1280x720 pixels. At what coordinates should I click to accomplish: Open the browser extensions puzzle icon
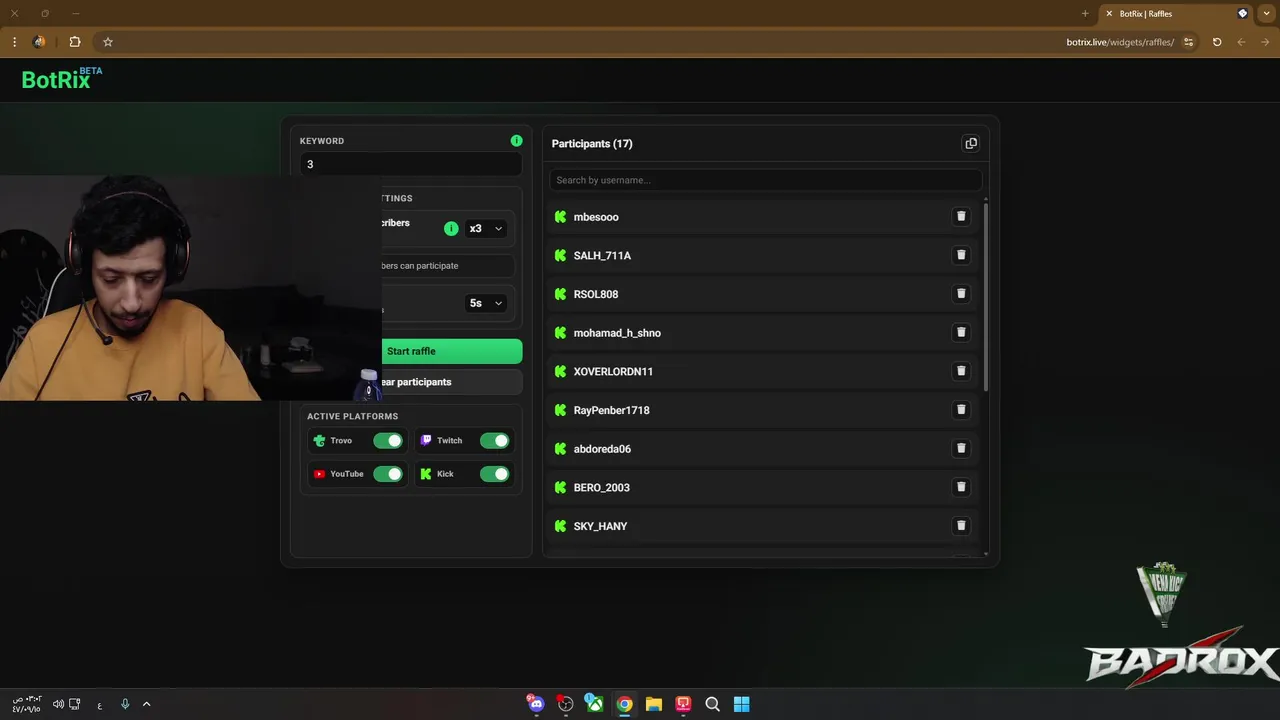(75, 42)
